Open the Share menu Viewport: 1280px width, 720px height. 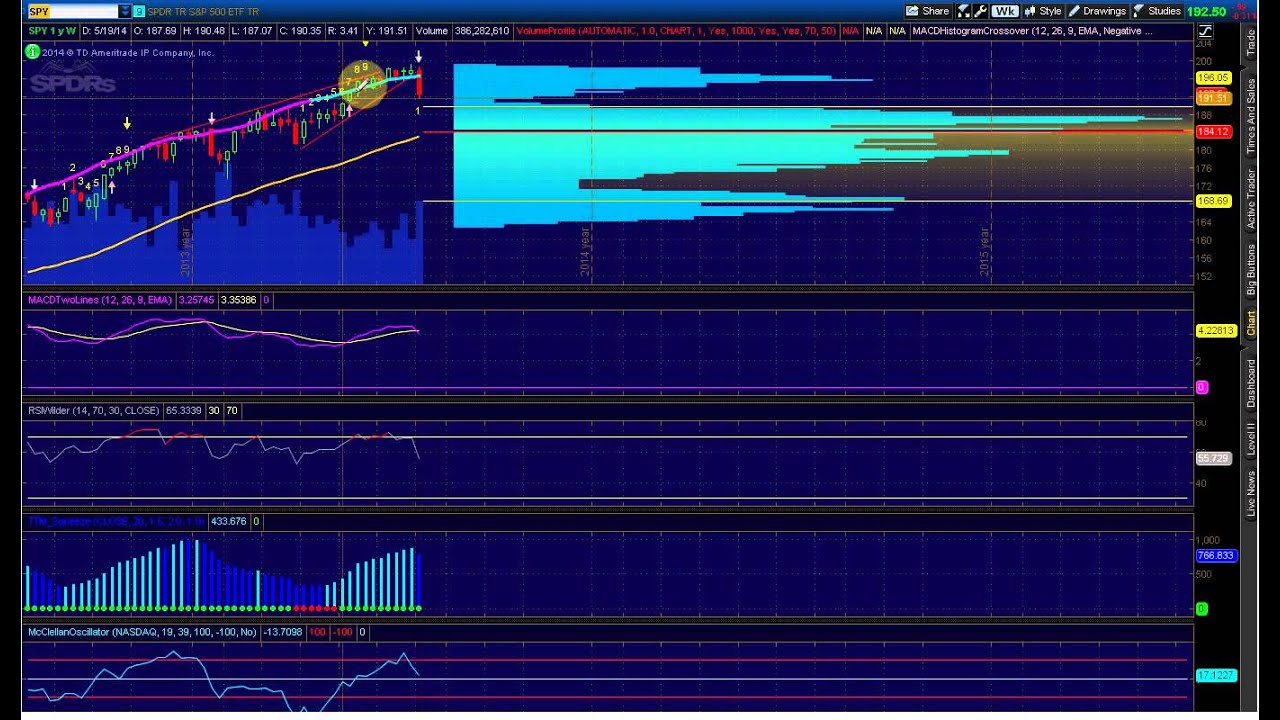pyautogui.click(x=927, y=11)
